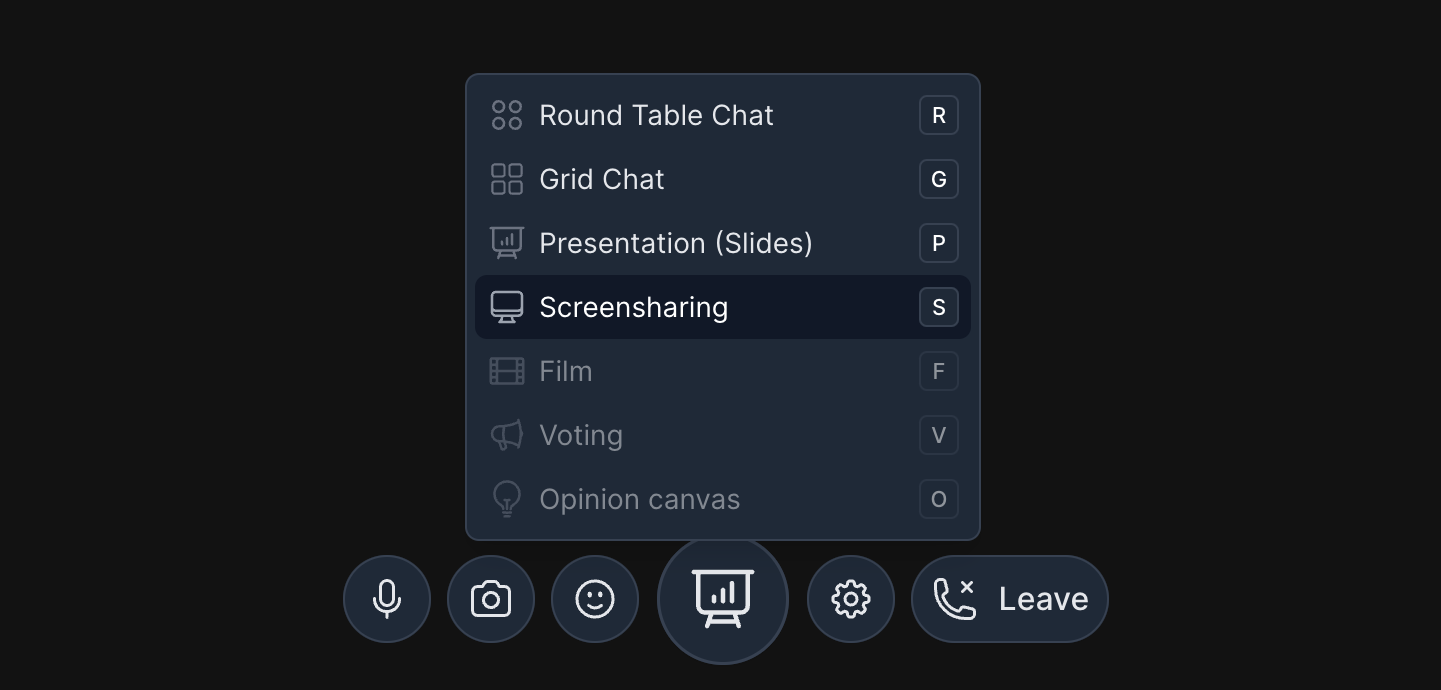1441x690 pixels.
Task: Open the emoji reactions panel
Action: pos(595,598)
